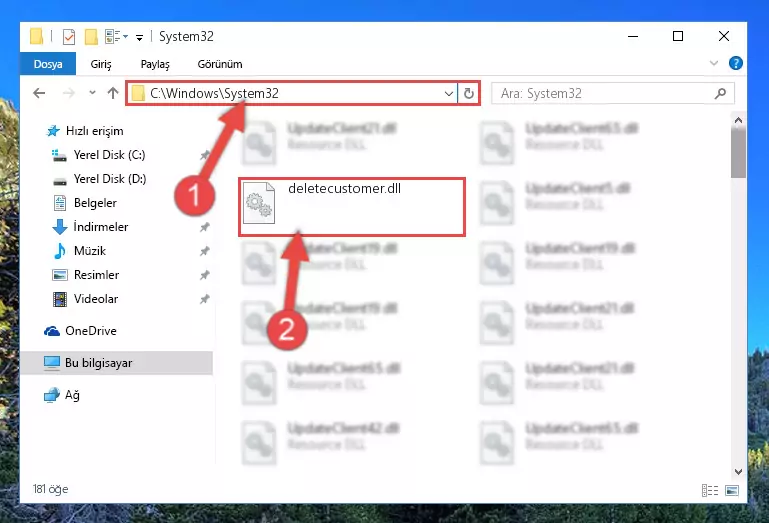Click pin icon next to Yerel Disk (C:)
The height and width of the screenshot is (523, 769).
tap(205, 155)
